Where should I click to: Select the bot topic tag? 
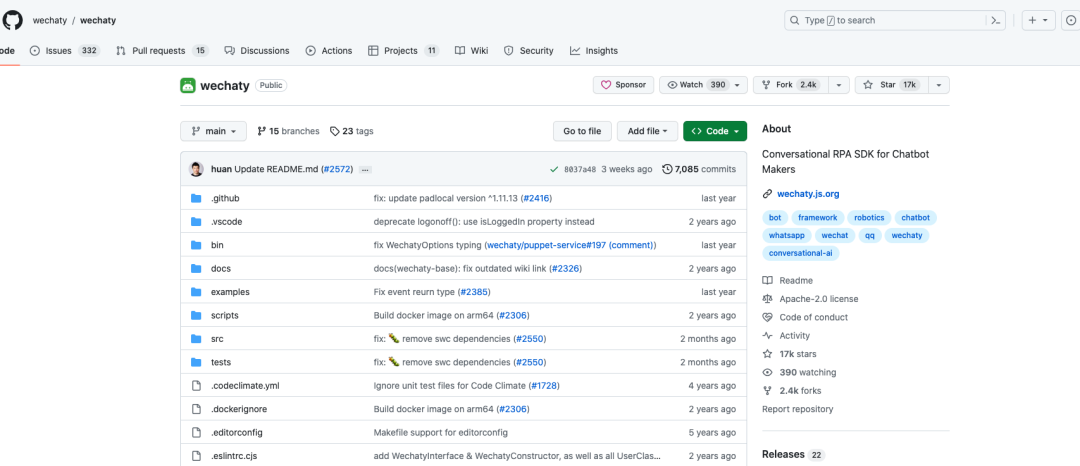775,218
